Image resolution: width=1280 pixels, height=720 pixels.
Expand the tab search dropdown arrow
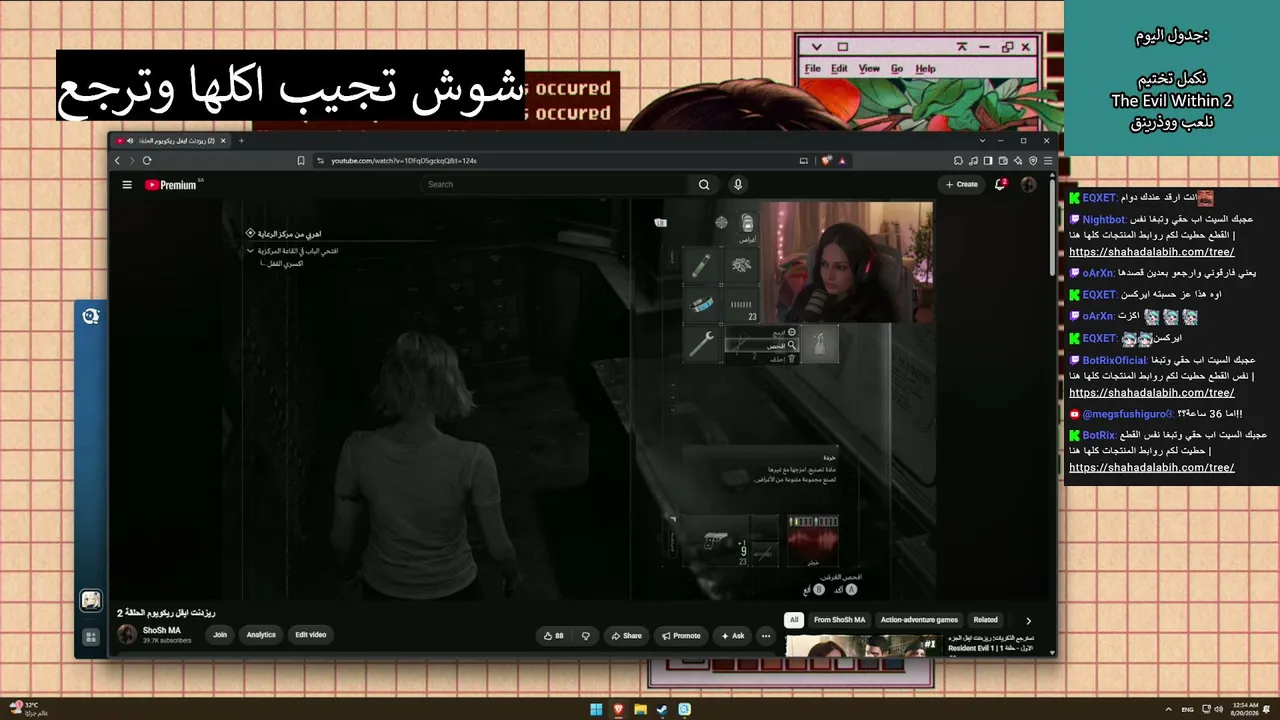pos(982,141)
